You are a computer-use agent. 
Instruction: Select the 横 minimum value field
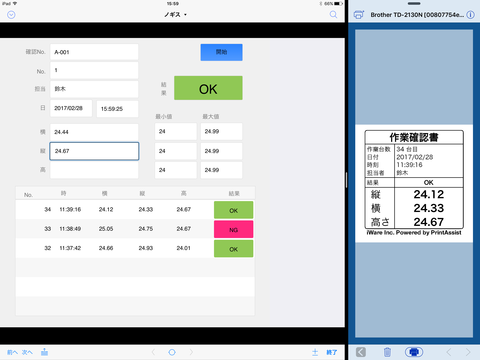click(176, 131)
